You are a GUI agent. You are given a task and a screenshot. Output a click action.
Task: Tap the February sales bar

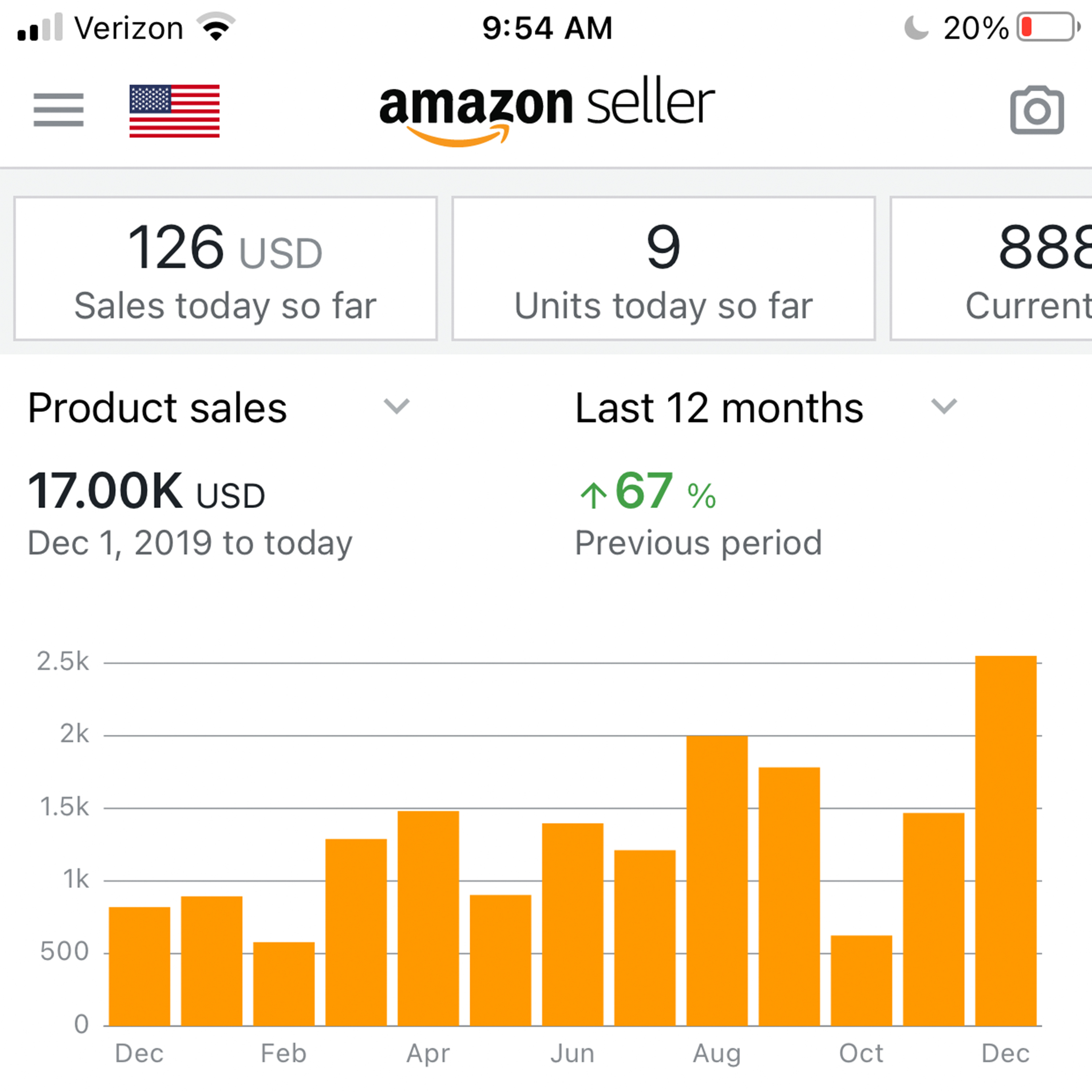[284, 985]
